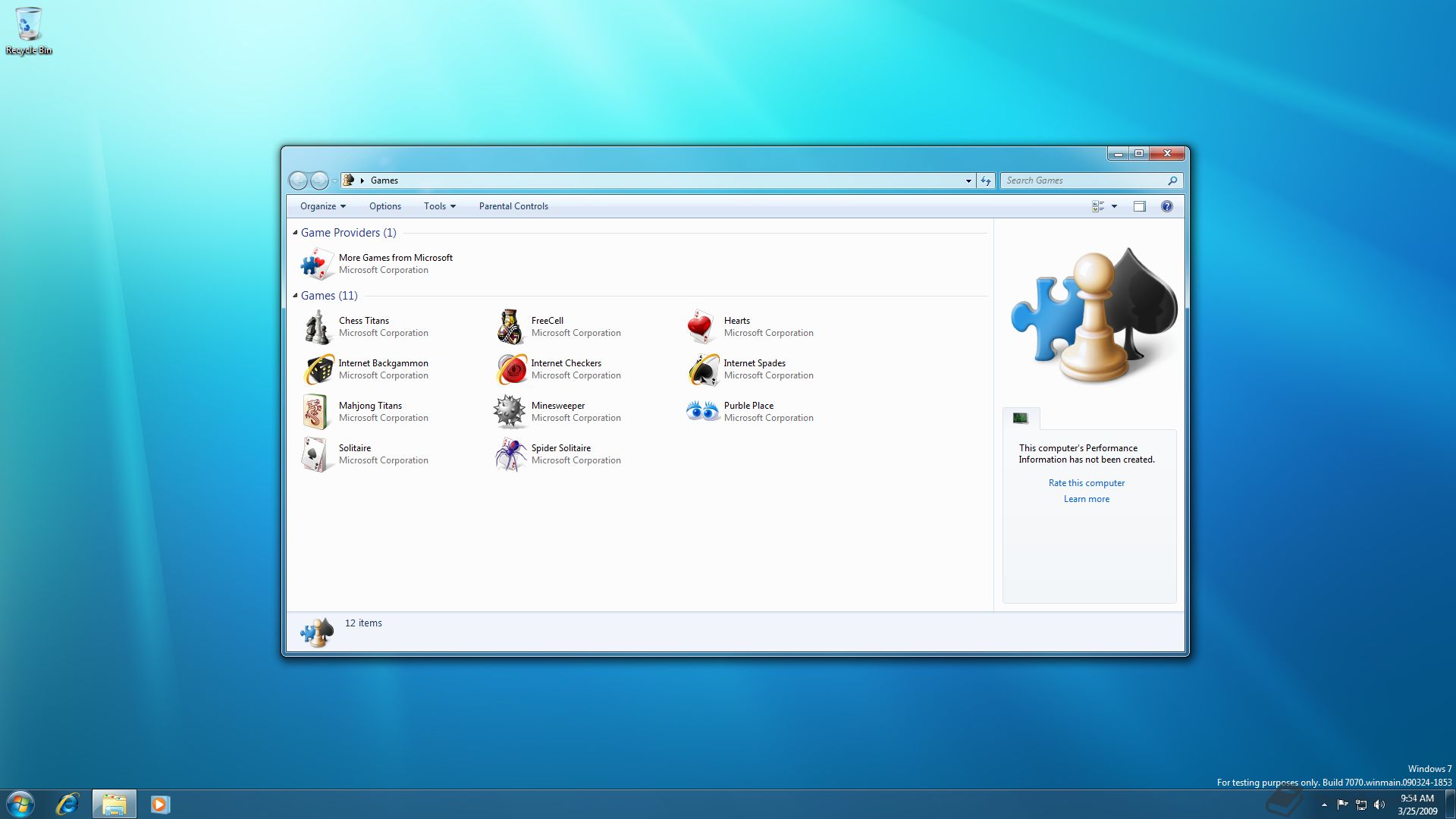1456x819 pixels.
Task: Open the Tools dropdown menu
Action: pyautogui.click(x=440, y=206)
